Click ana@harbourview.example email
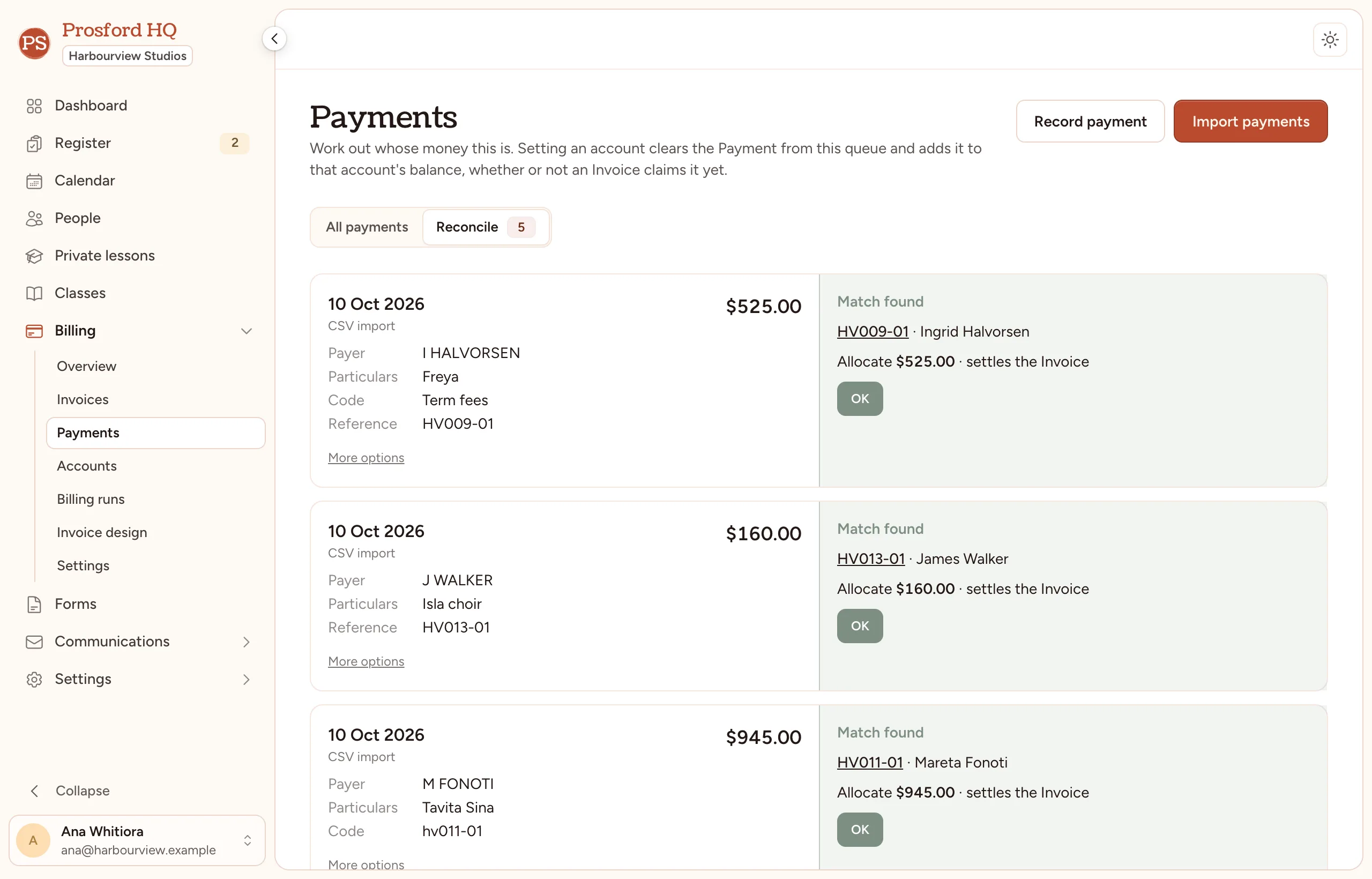The height and width of the screenshot is (879, 1372). tap(138, 850)
